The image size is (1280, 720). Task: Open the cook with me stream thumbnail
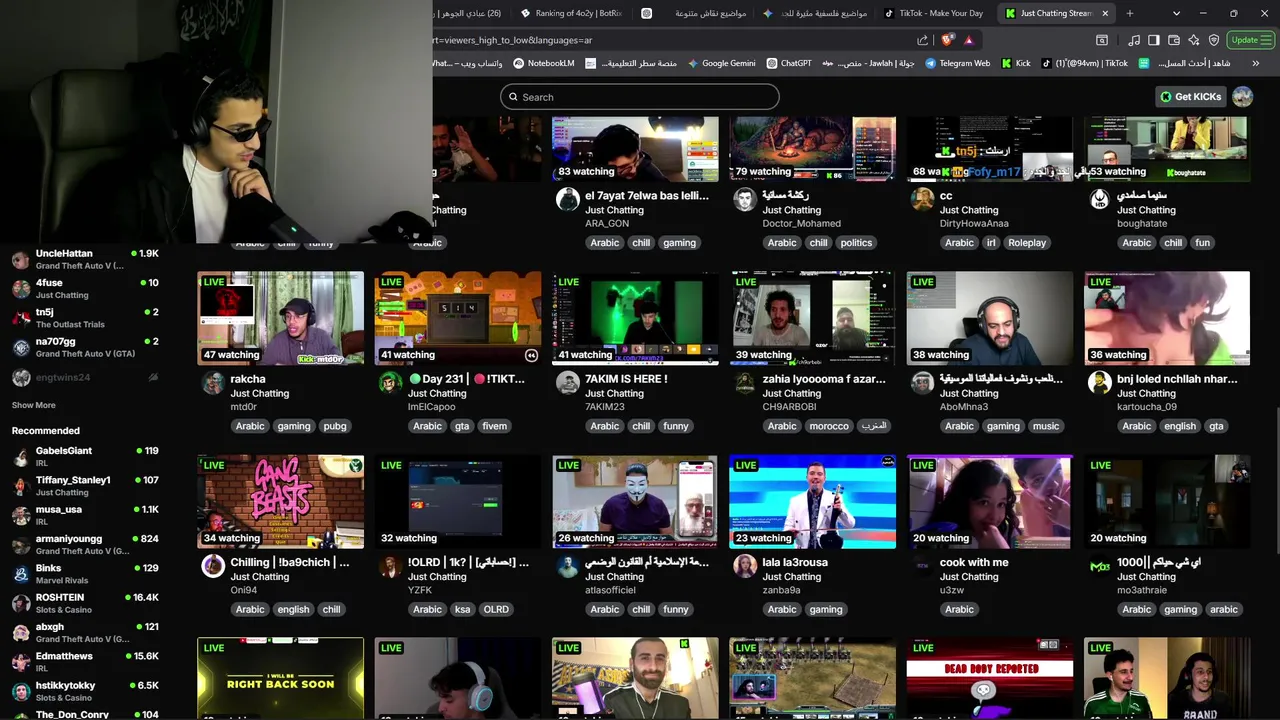(x=989, y=501)
